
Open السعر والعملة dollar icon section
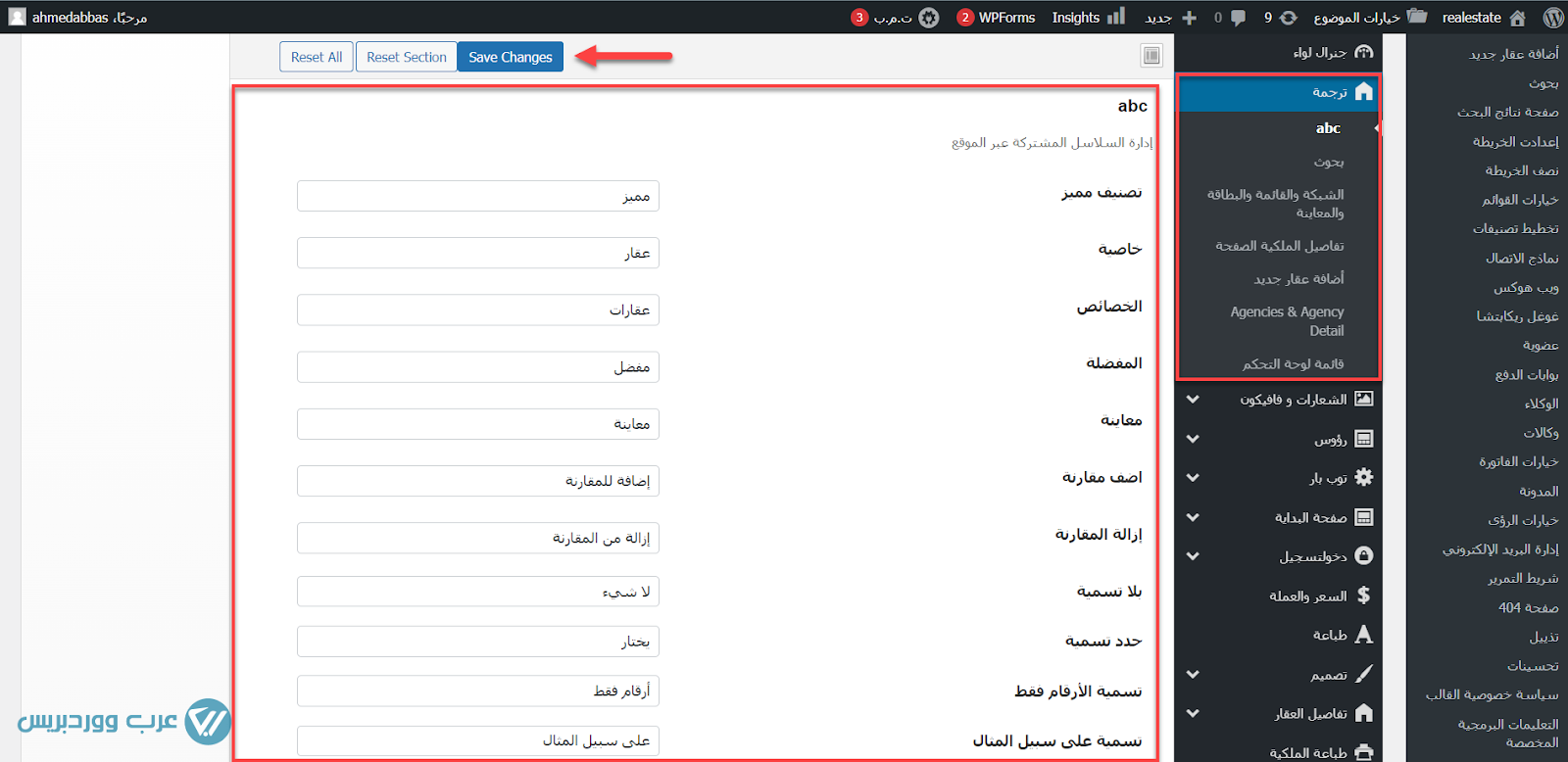pos(1363,595)
